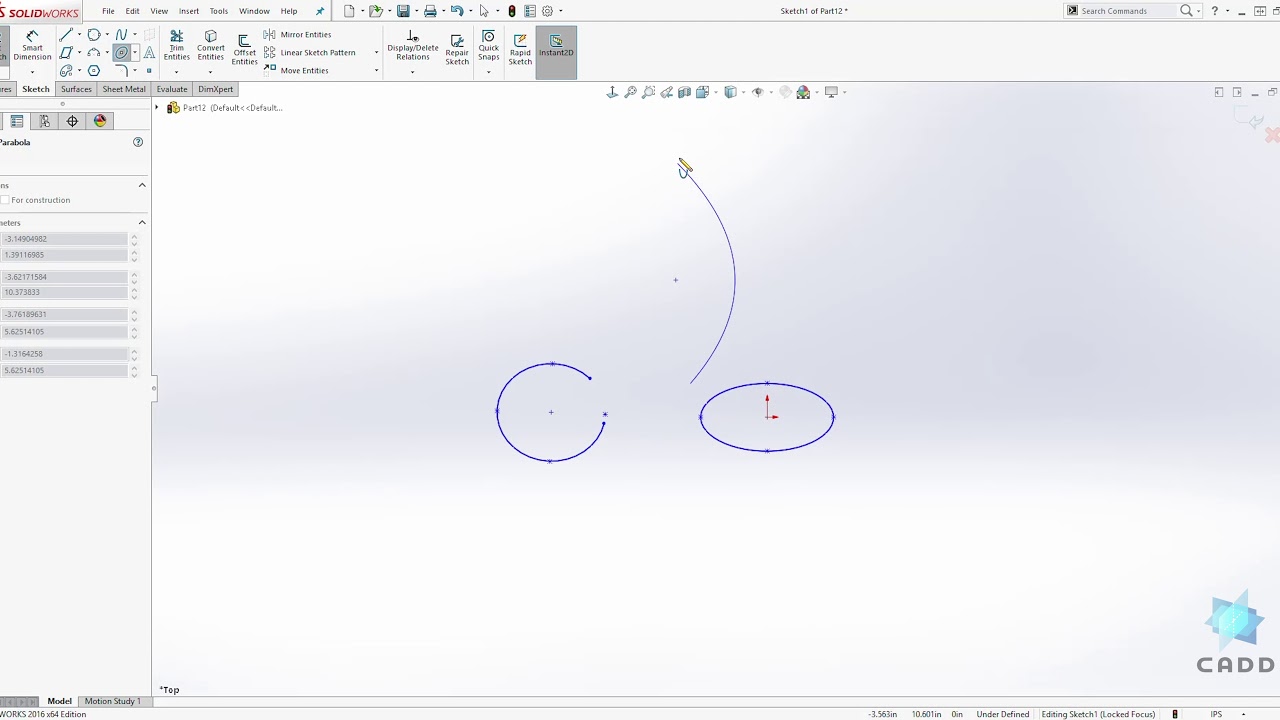Viewport: 1280px width, 720px height.
Task: Open the Window menu
Action: (x=254, y=11)
